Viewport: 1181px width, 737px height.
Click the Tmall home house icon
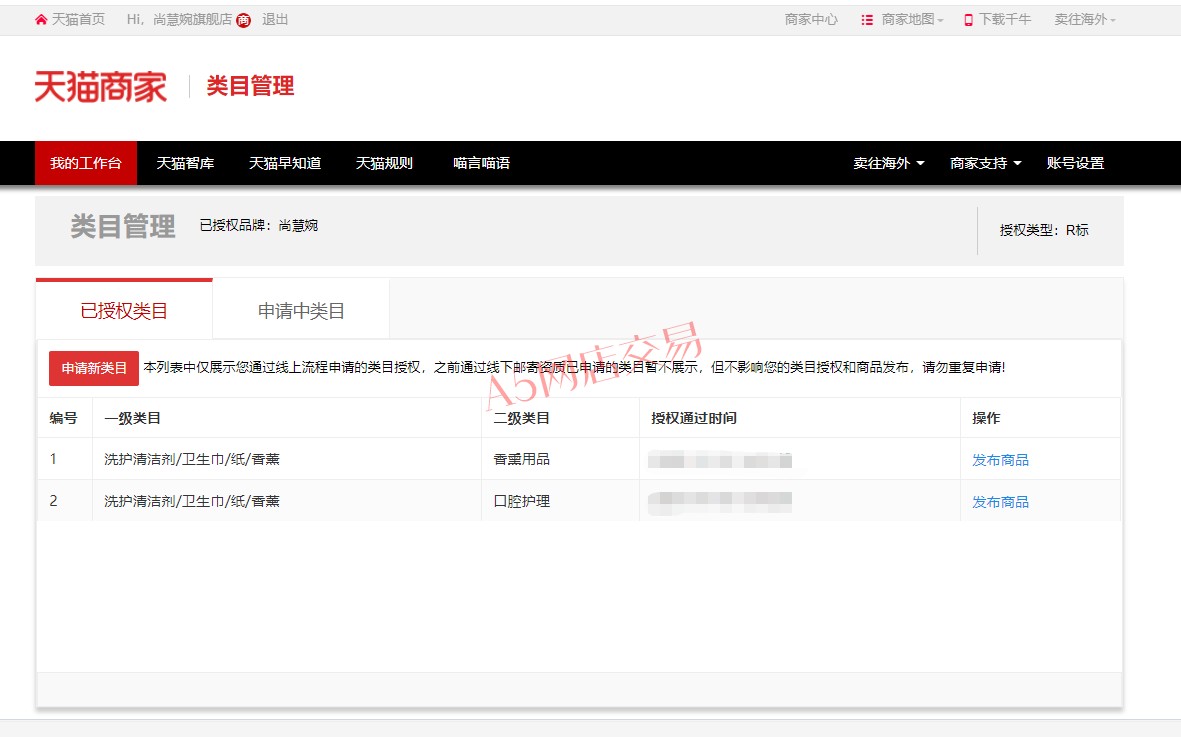41,20
